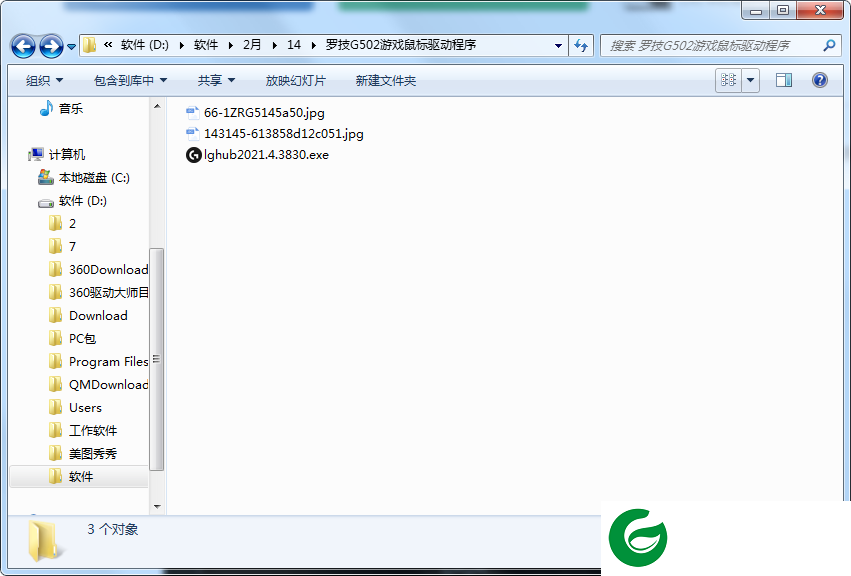
Task: Click the folder icon beside 美图秀秀
Action: 55,453
